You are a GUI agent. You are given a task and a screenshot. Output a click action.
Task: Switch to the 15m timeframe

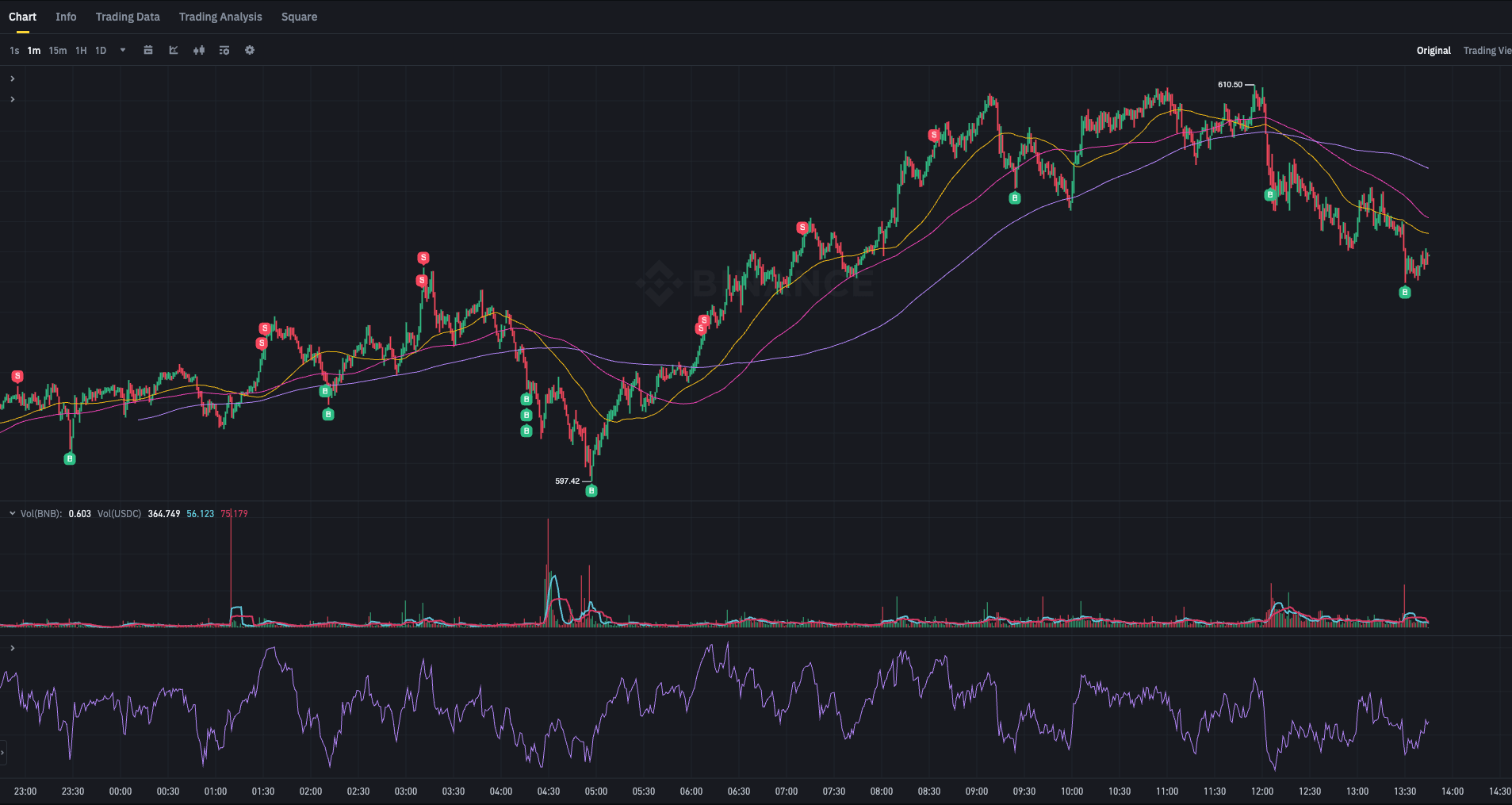[x=57, y=50]
